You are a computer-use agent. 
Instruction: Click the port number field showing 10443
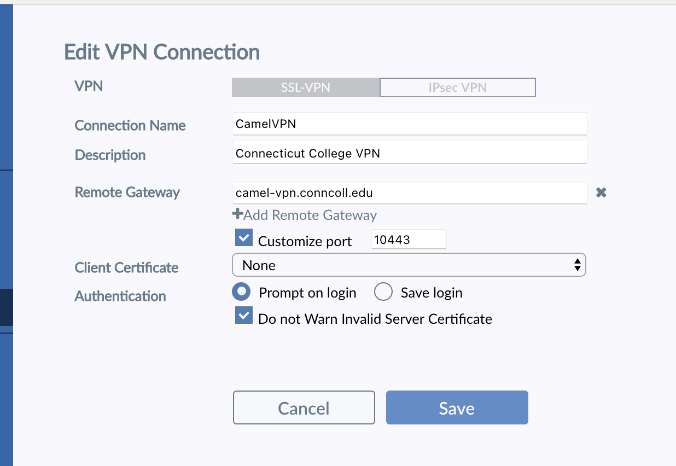coord(407,240)
